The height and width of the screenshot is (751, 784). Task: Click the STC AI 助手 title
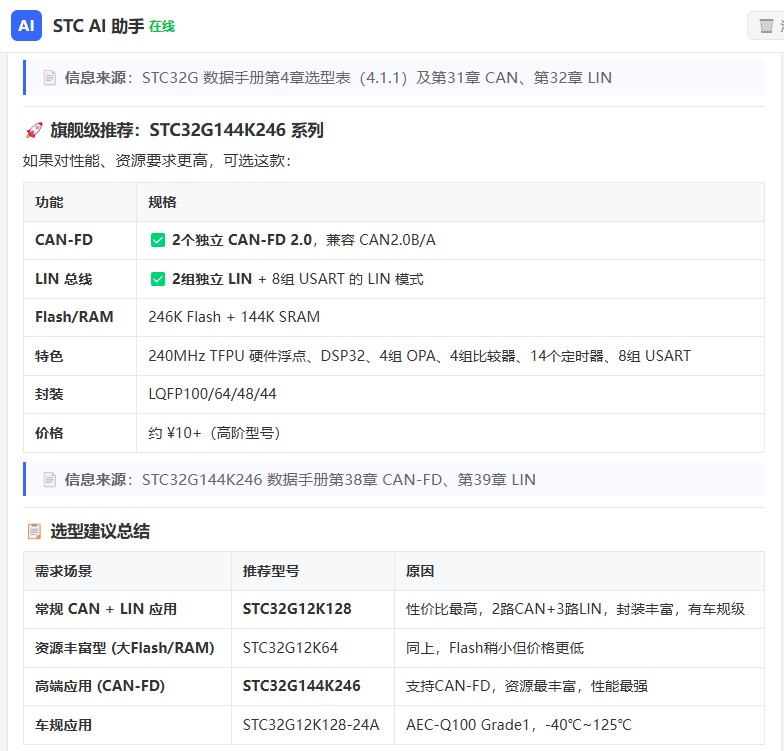98,26
